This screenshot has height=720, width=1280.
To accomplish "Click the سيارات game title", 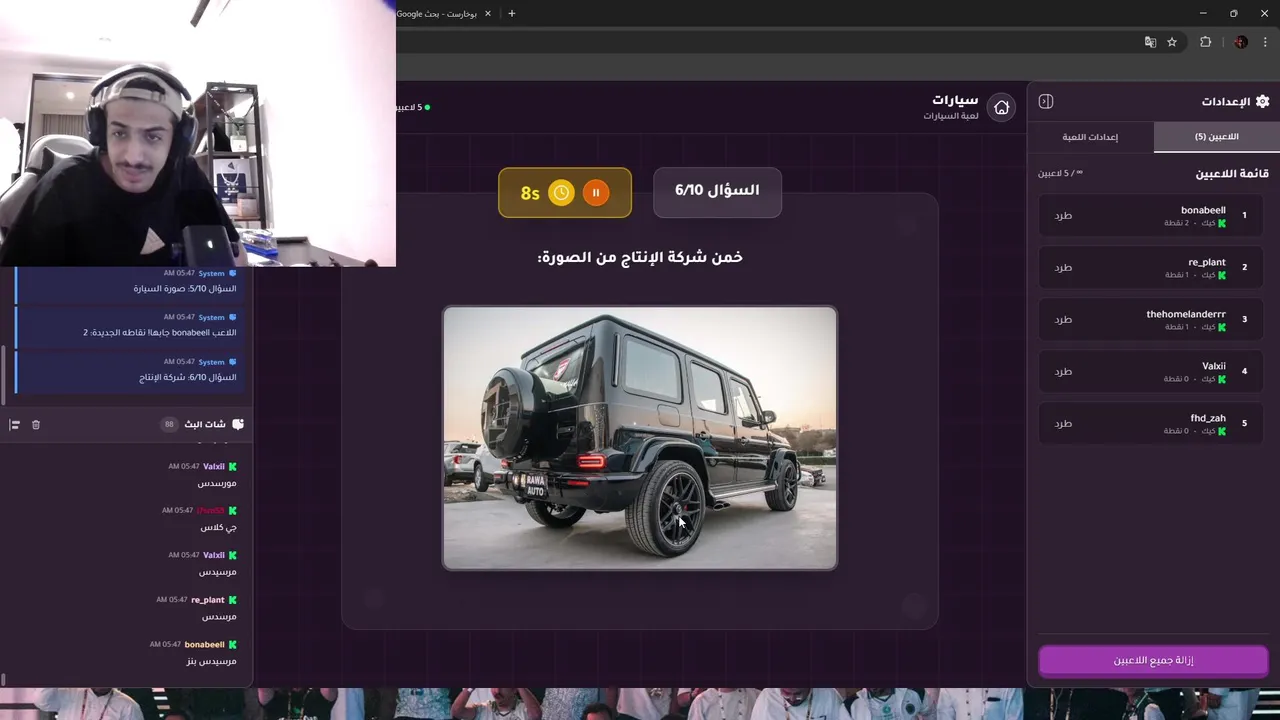I will point(955,100).
